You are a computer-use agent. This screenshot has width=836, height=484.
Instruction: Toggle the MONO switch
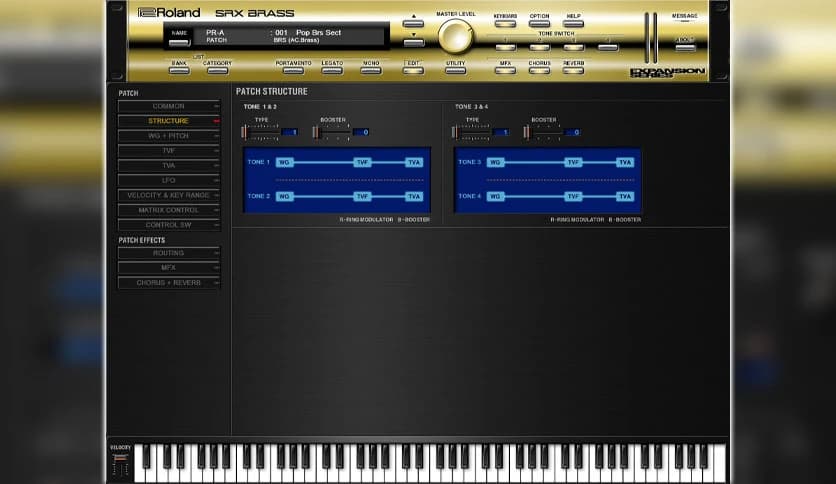[371, 70]
